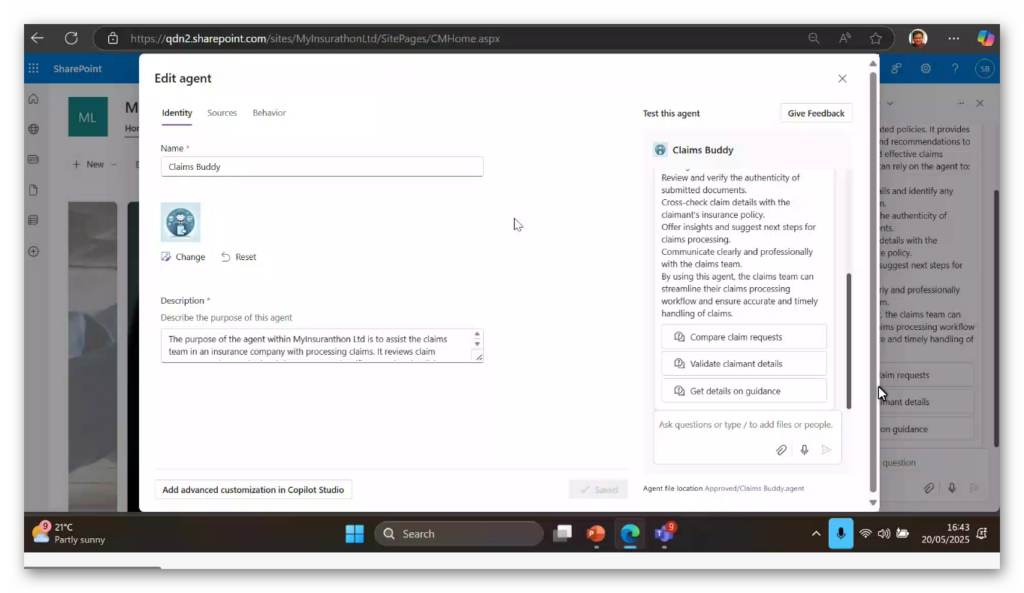Screen dimensions: 1024x593
Task: Select Validate claimant details prompt
Action: (744, 364)
